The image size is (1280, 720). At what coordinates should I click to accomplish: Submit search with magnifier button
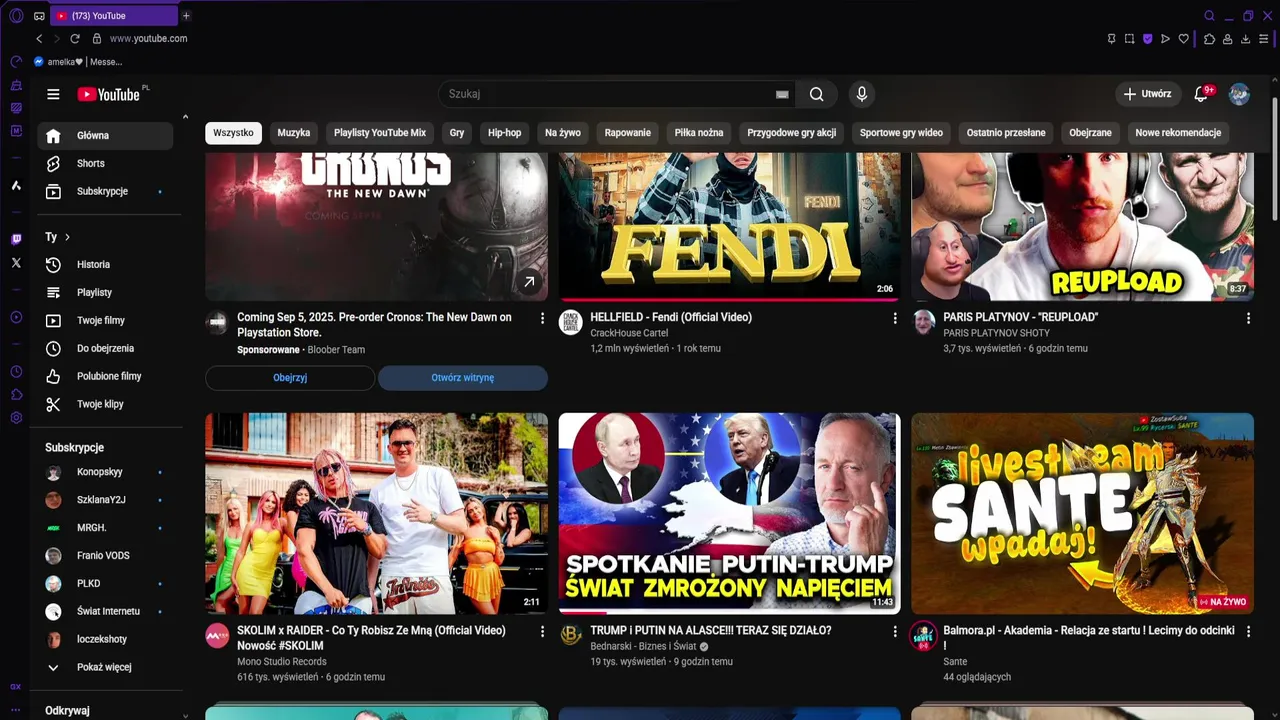817,94
